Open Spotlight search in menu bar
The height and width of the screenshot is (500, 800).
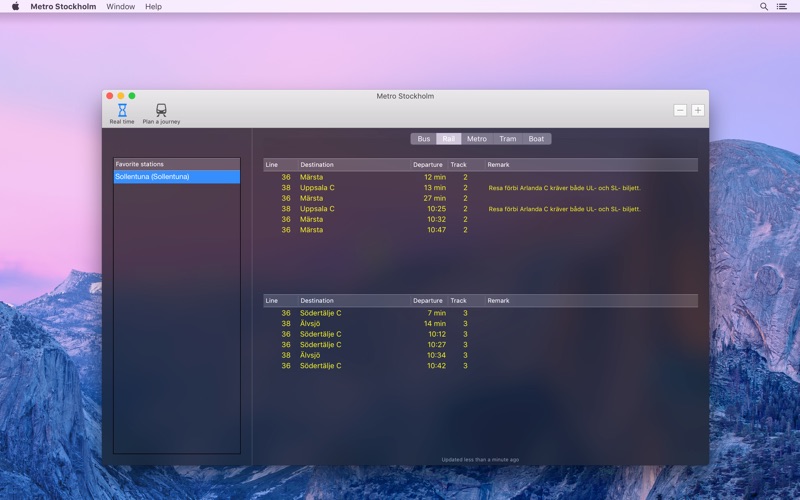(x=764, y=6)
